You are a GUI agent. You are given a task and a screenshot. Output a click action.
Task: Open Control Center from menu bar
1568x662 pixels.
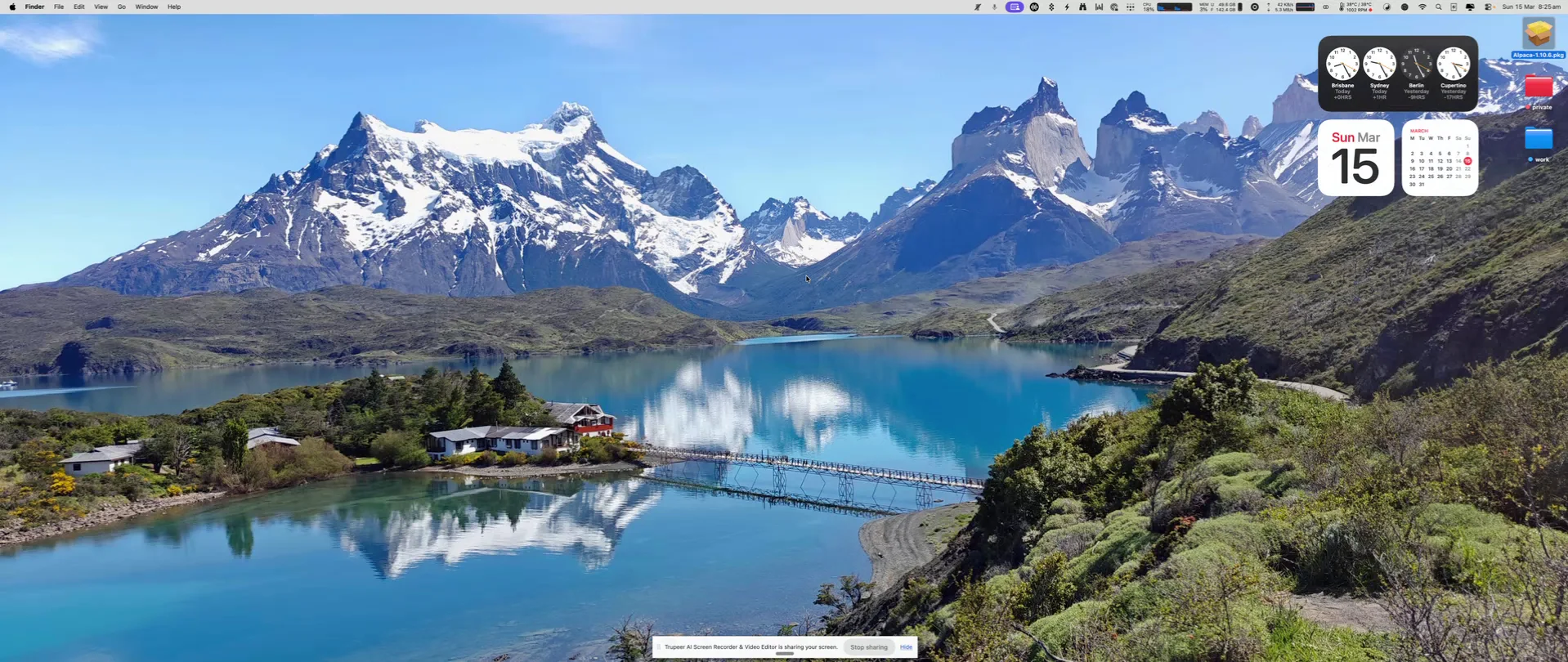click(x=1488, y=7)
